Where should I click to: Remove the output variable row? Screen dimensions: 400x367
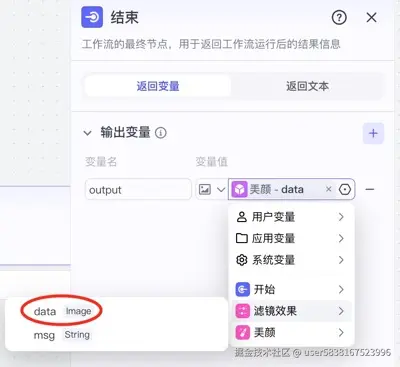370,189
